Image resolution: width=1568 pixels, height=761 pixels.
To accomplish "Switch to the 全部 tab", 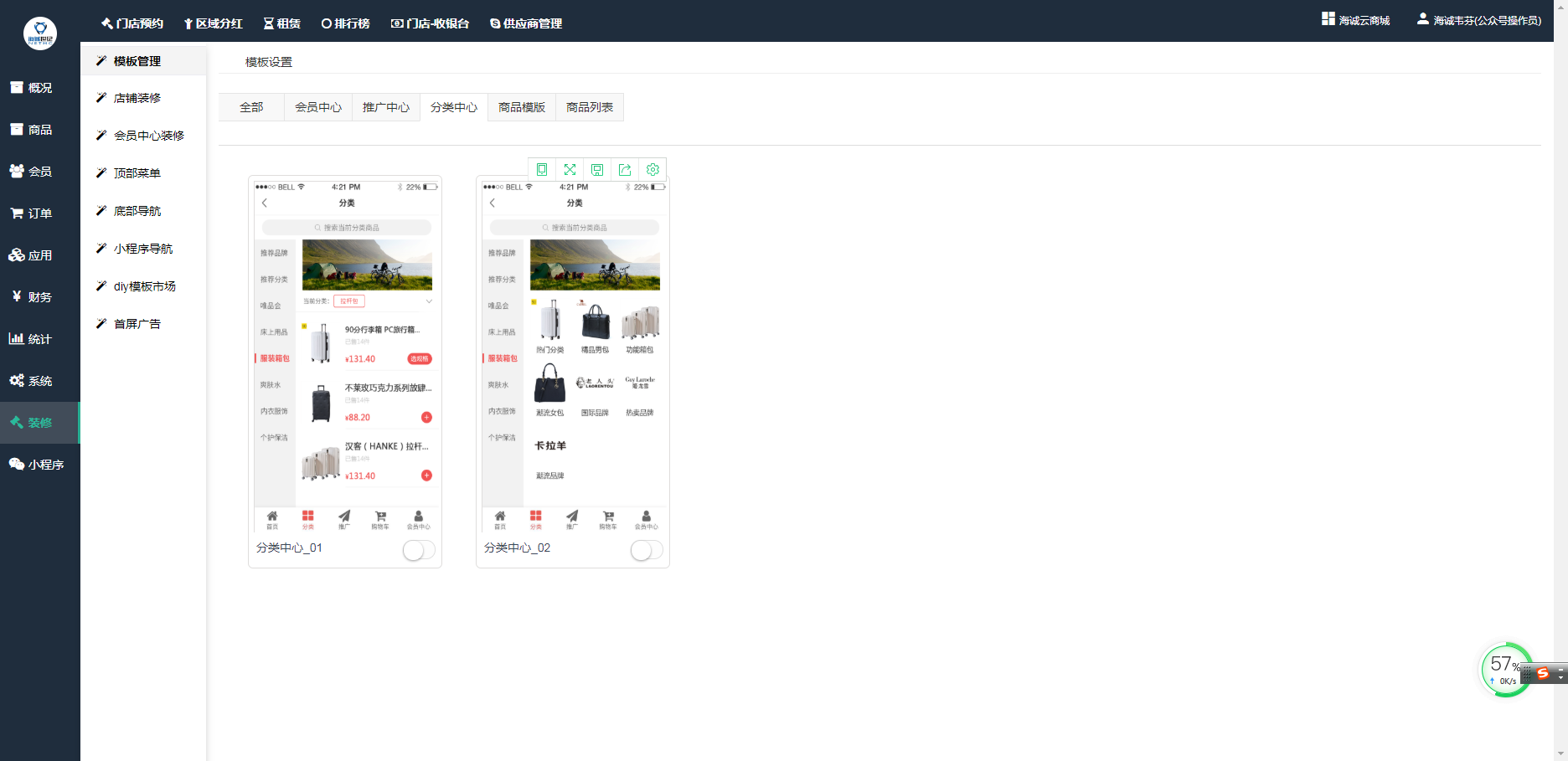I will coord(251,107).
